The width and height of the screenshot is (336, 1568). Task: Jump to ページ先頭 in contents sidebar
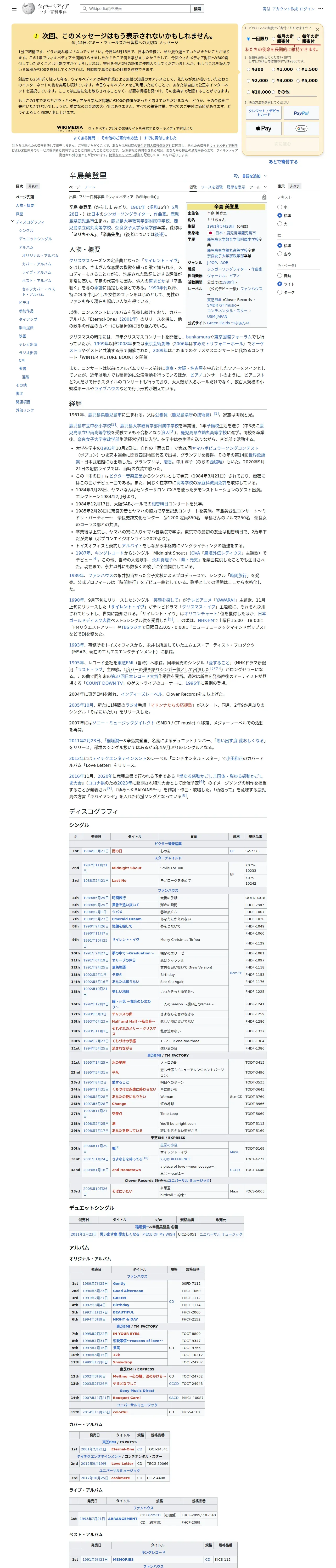tap(25, 197)
